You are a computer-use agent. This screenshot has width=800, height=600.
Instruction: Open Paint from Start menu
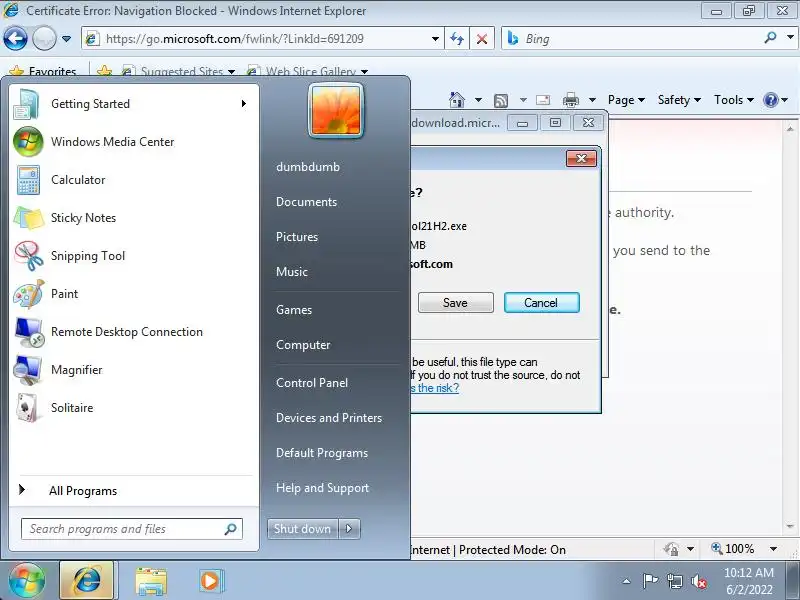(133, 294)
